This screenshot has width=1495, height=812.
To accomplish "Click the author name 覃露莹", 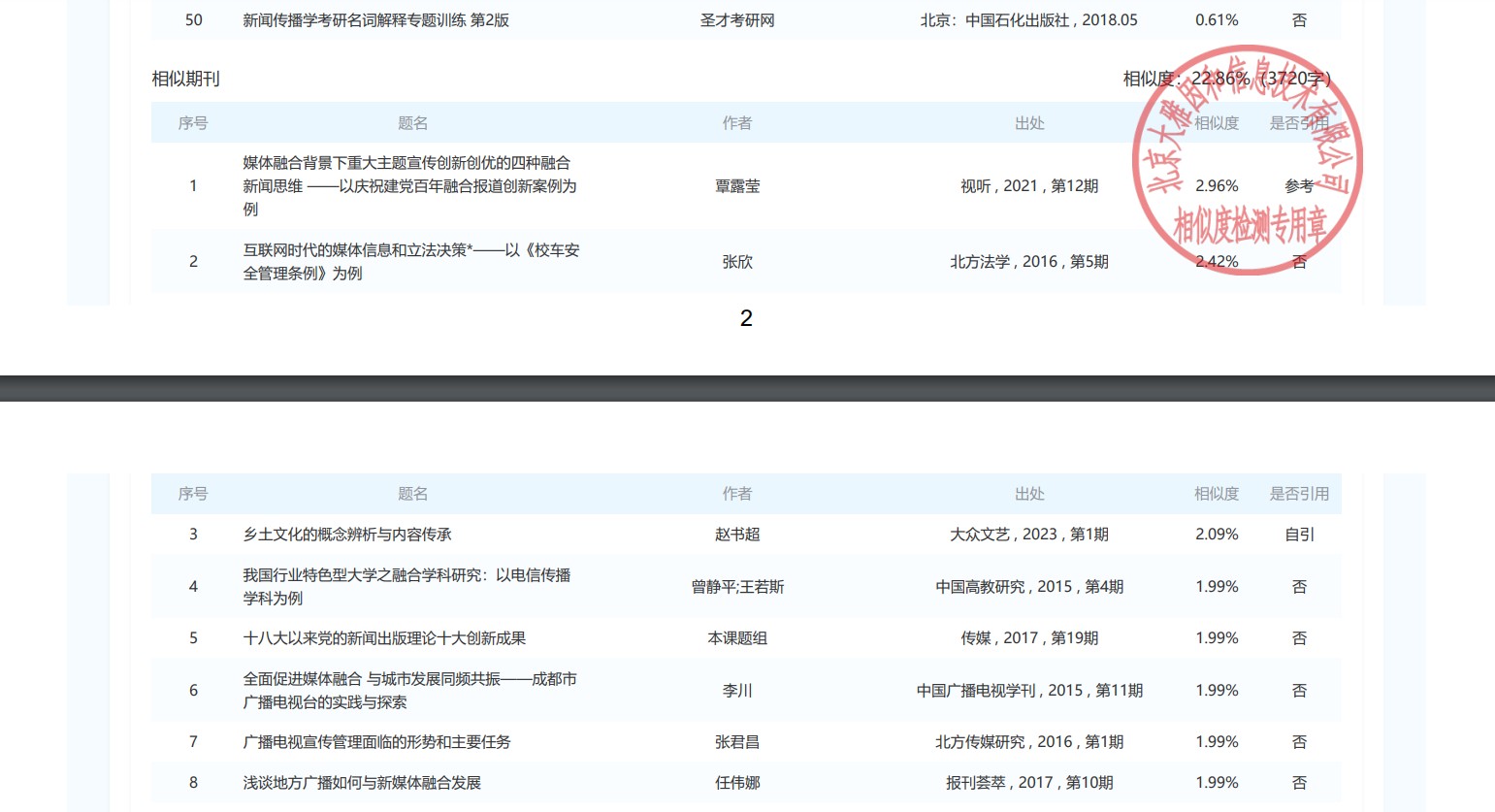I will tap(737, 186).
